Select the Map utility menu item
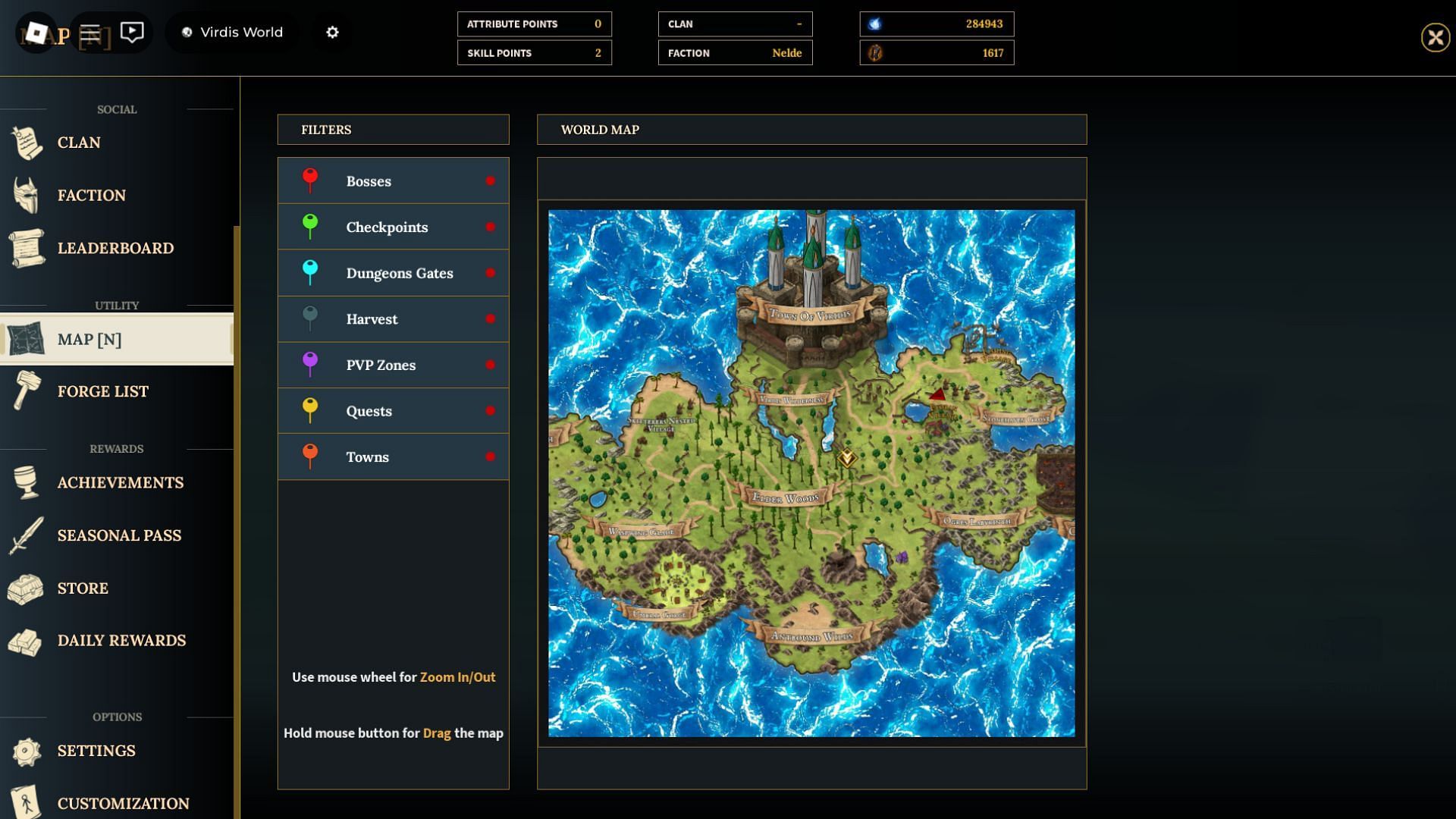 click(x=116, y=338)
